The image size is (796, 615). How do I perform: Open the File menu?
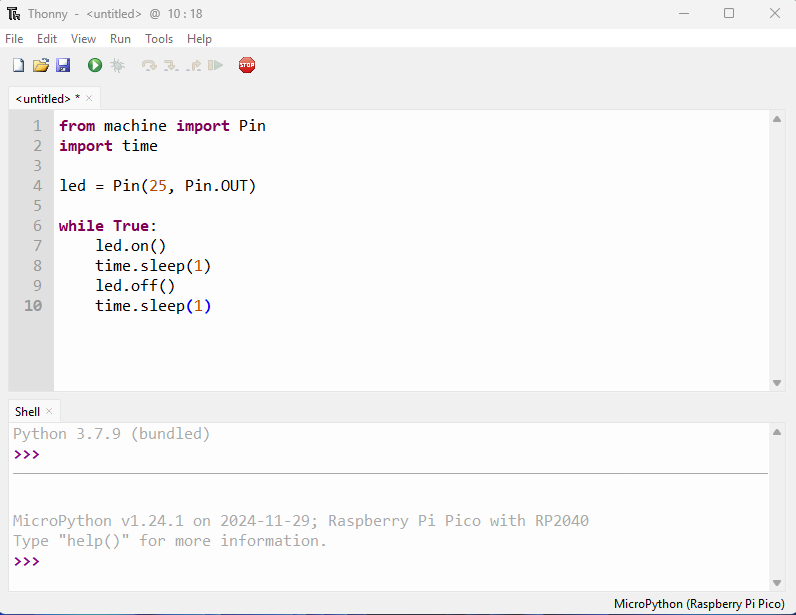(14, 39)
